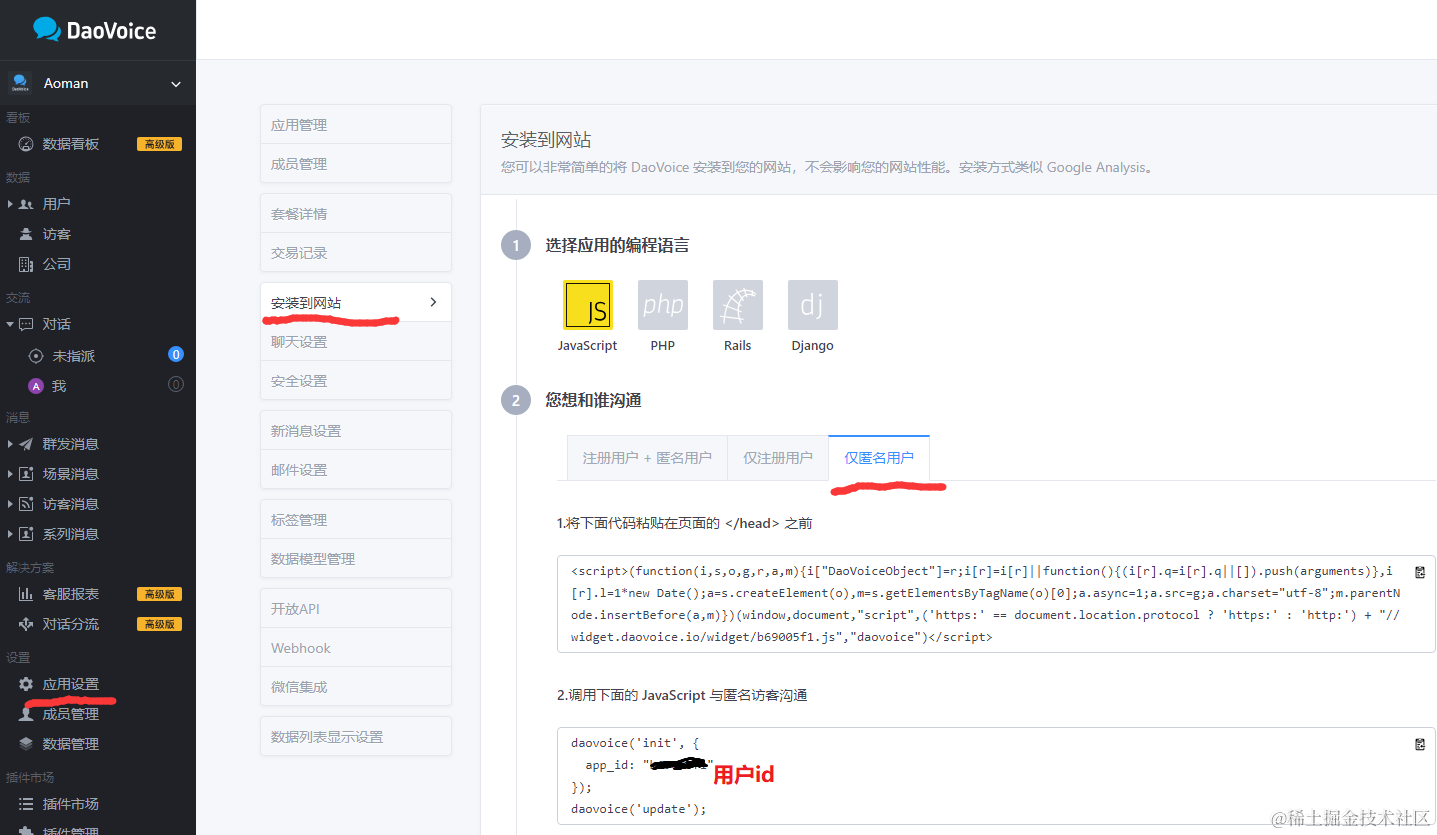Click the 高级版 badge beside 数据看板
This screenshot has height=835, width=1437.
pyautogui.click(x=160, y=144)
